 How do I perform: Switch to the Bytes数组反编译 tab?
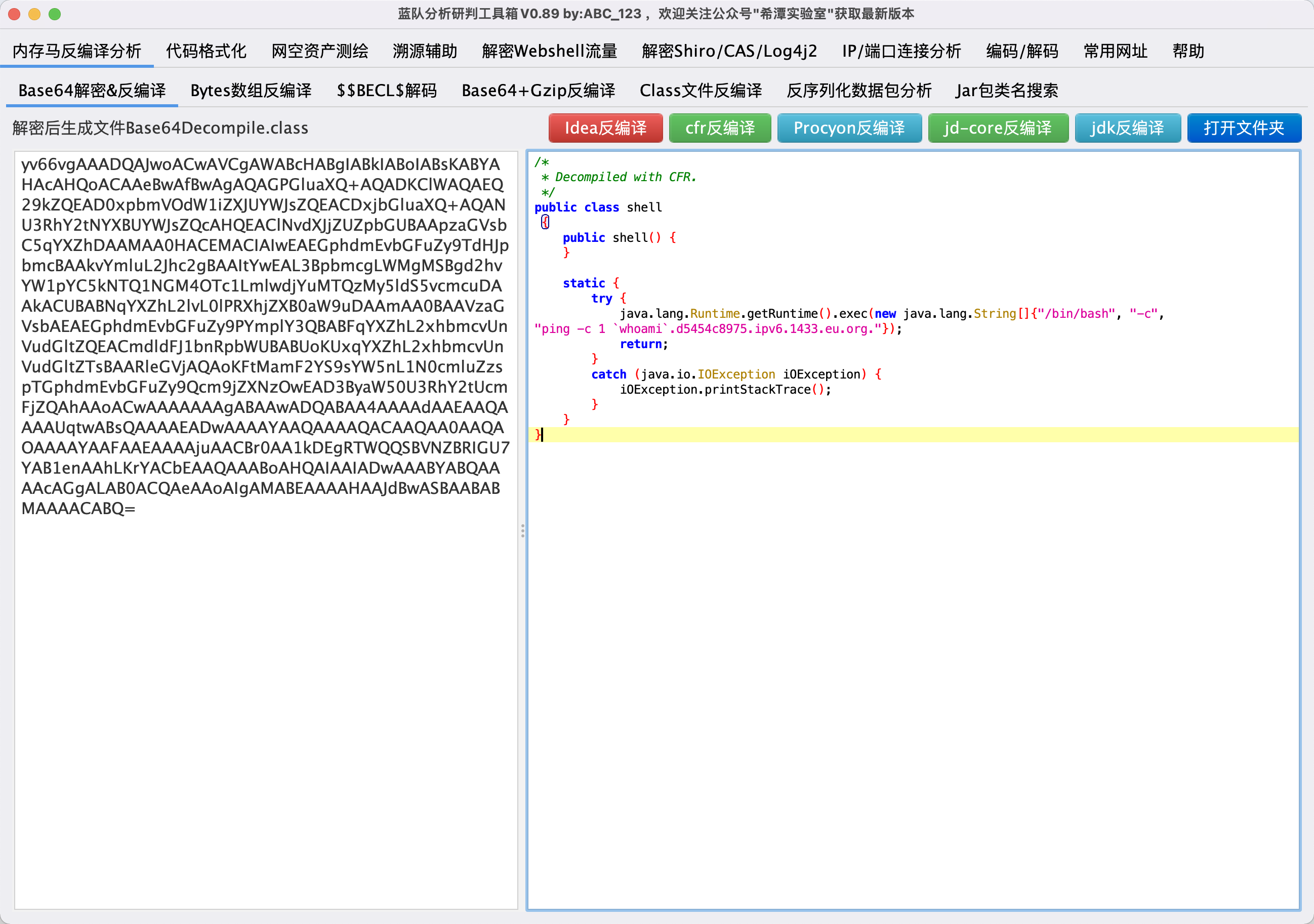click(251, 91)
